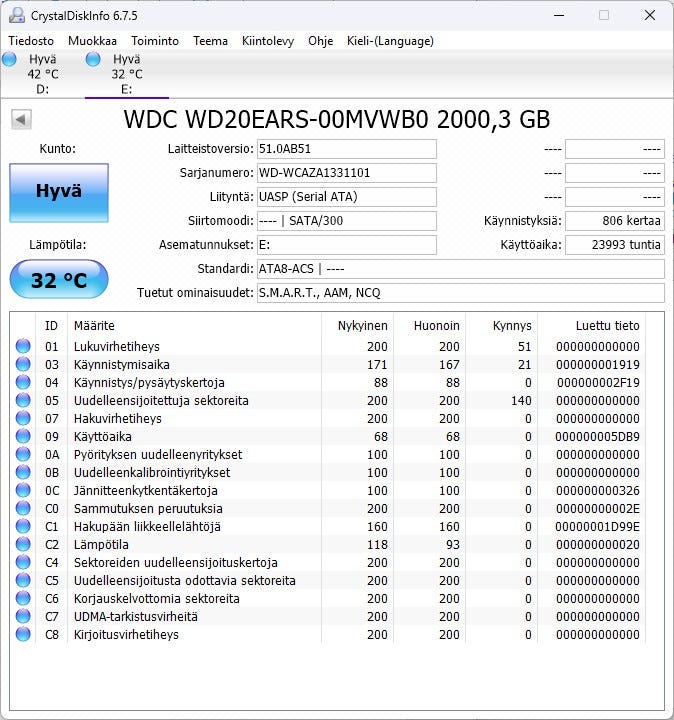Click the Käynnistyksiä field 806 kertaa
Image resolution: width=674 pixels, height=720 pixels.
coord(615,220)
